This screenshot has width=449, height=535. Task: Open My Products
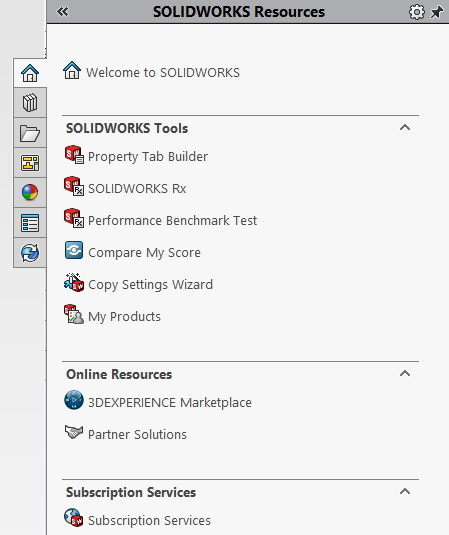coord(124,317)
